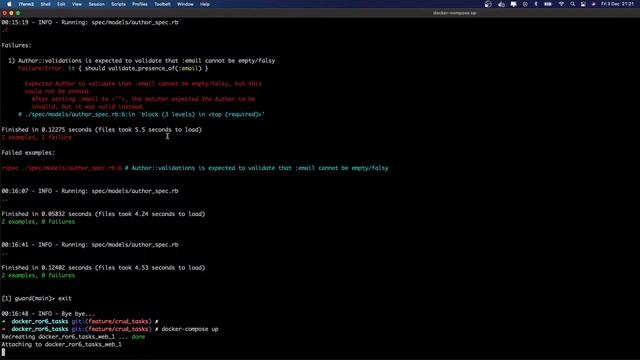Click 'Recreating docker_ror6_tasks_web_1 ... done' line
Image resolution: width=640 pixels, height=360 pixels.
pos(73,336)
